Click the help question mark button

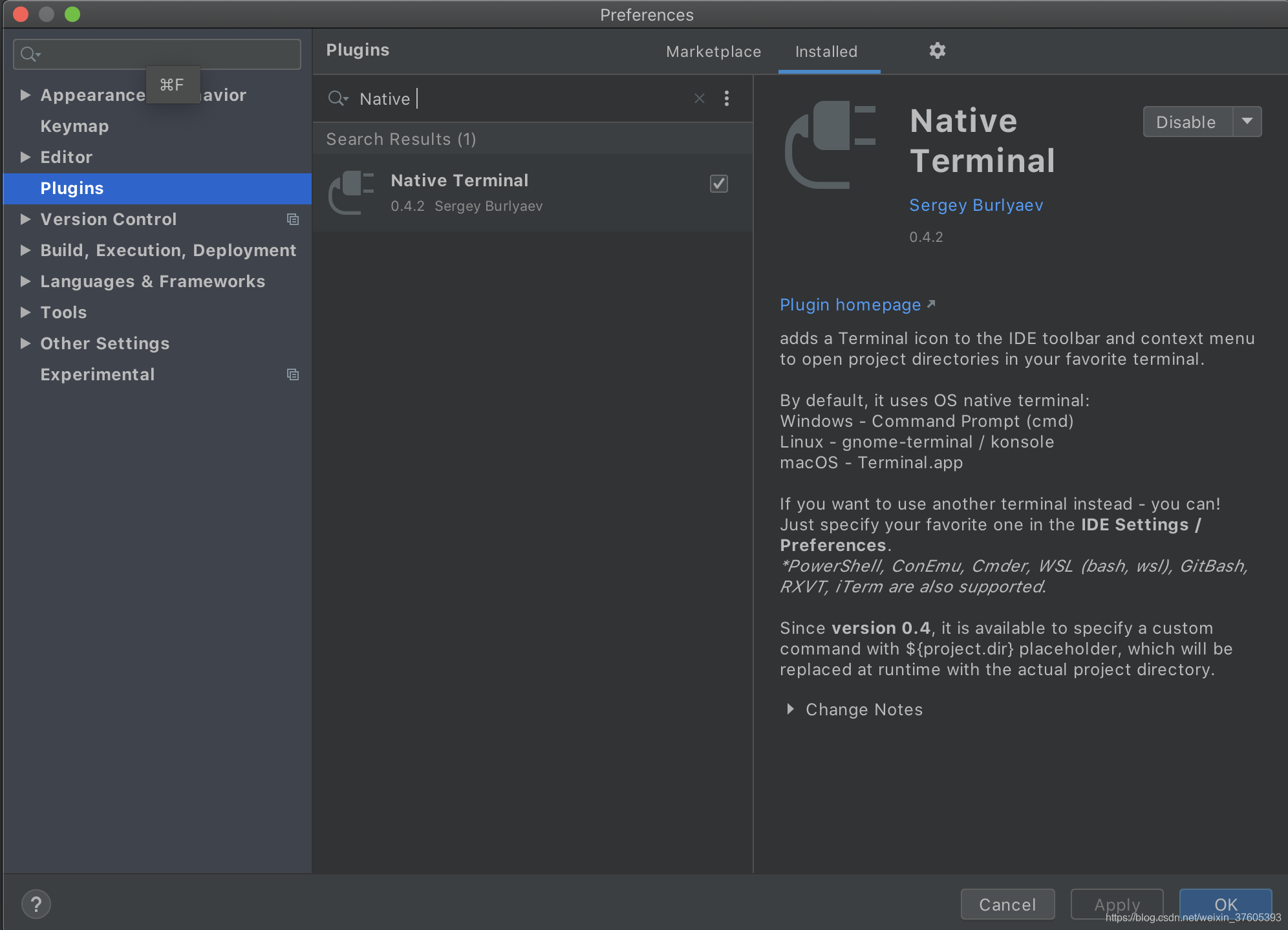point(36,904)
